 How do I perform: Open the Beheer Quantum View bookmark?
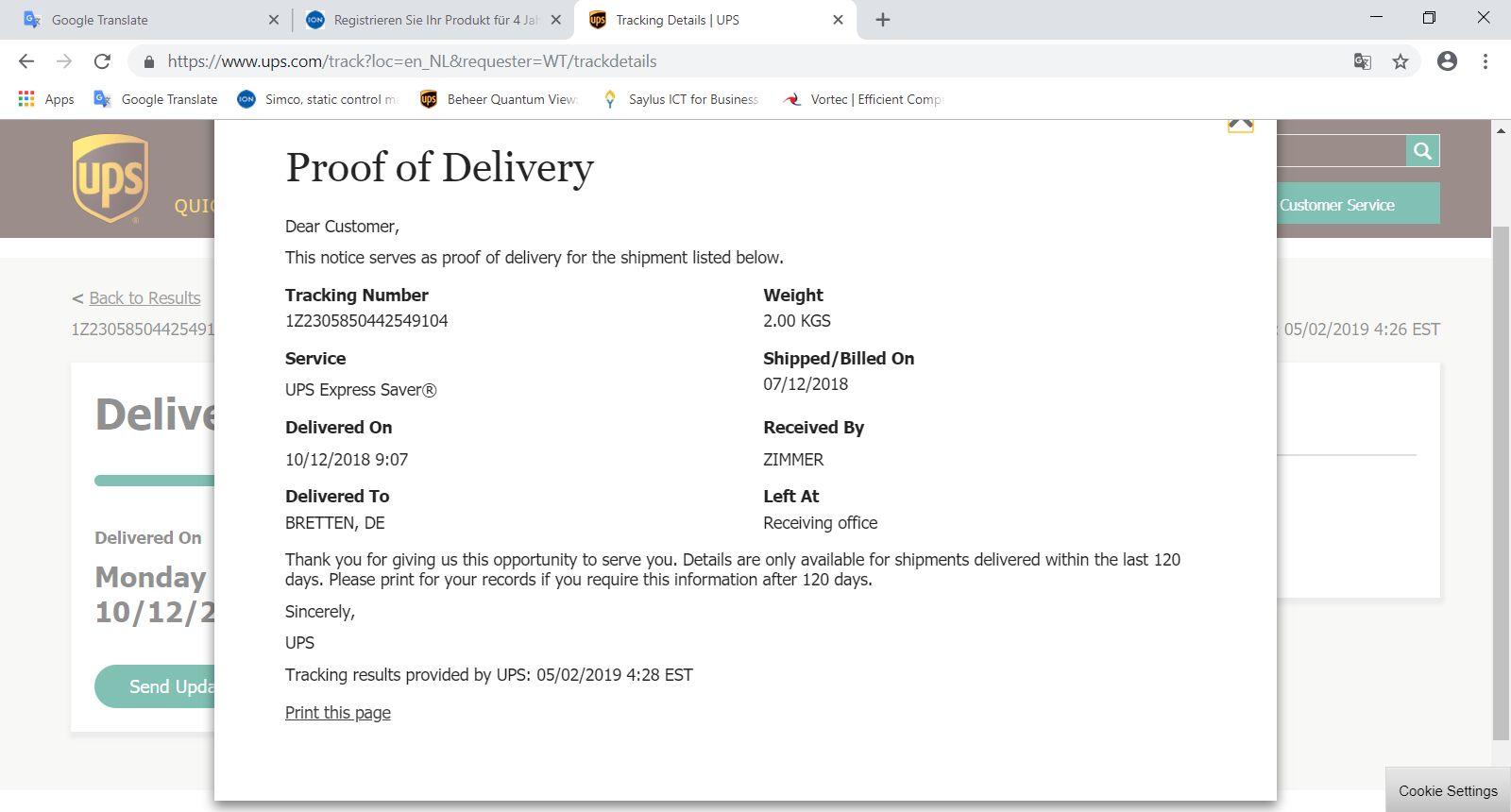[x=500, y=99]
